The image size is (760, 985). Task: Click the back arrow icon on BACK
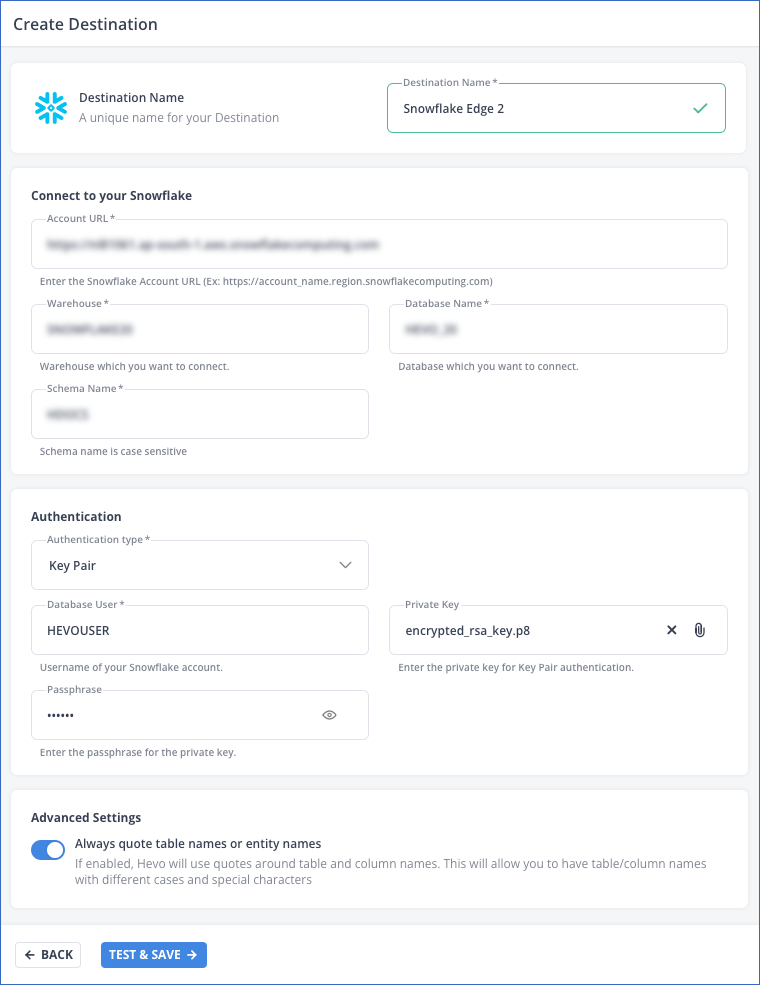pos(30,955)
